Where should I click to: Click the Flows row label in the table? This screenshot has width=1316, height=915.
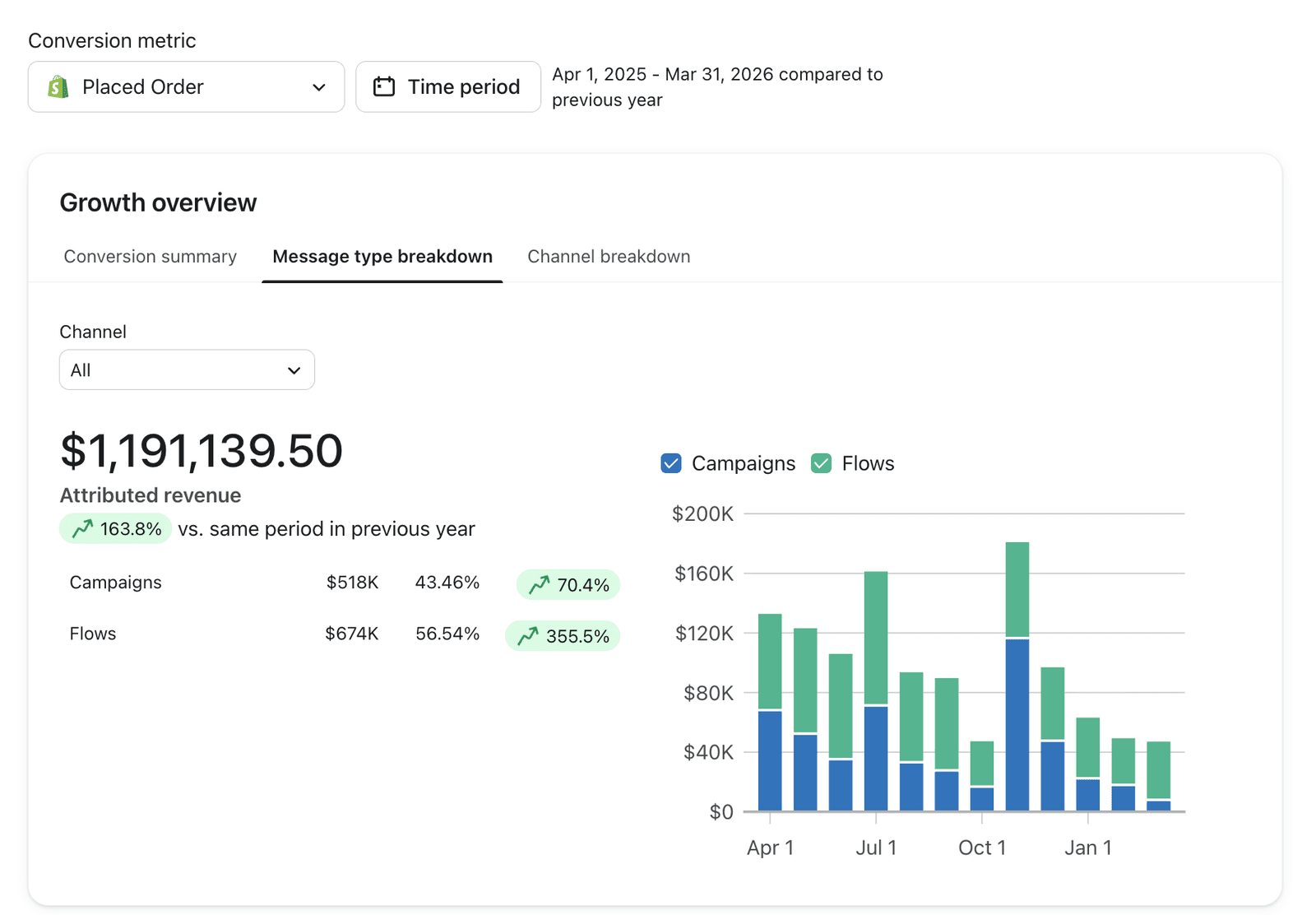pyautogui.click(x=93, y=634)
